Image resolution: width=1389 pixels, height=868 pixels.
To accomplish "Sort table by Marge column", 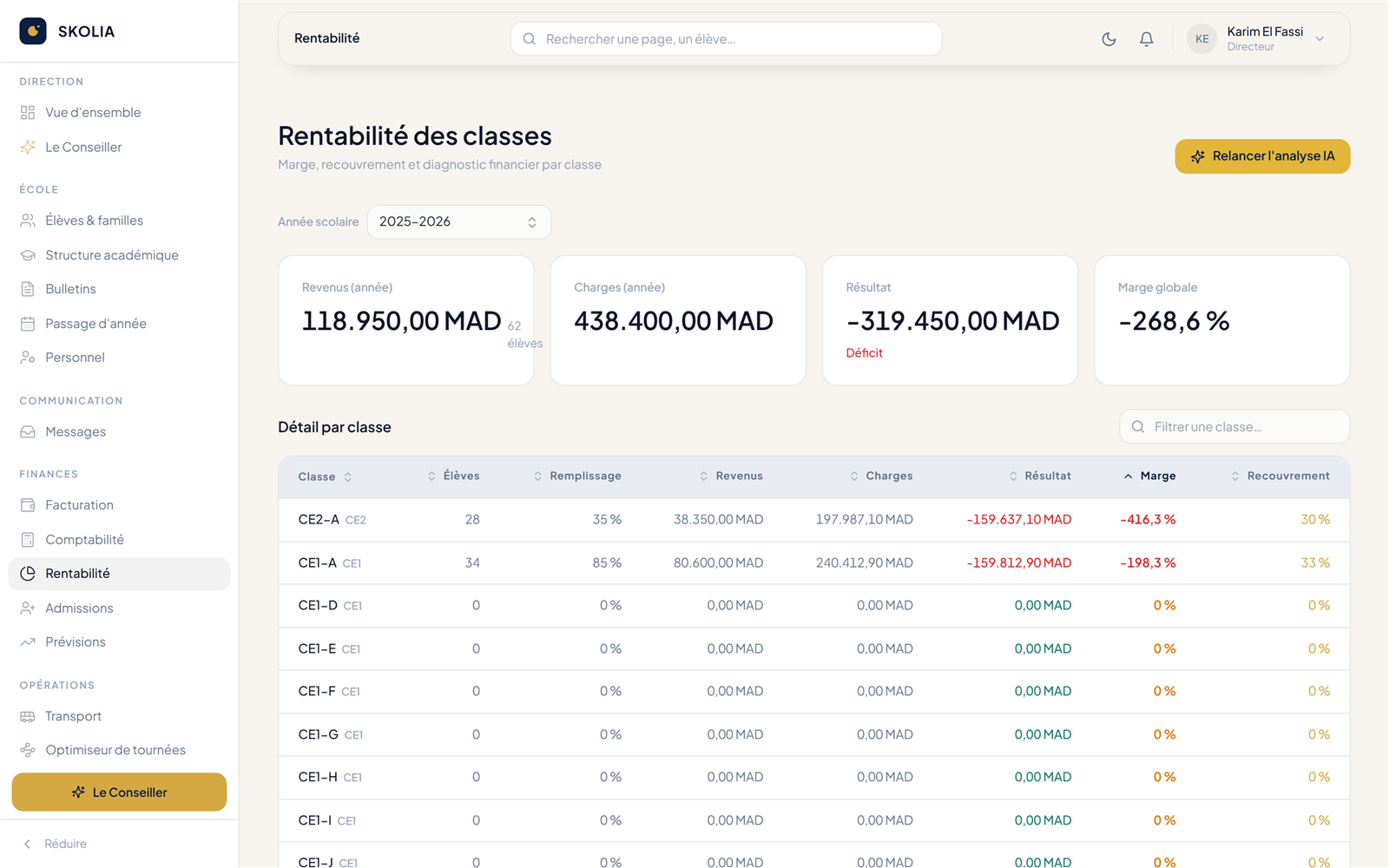I will [1150, 476].
